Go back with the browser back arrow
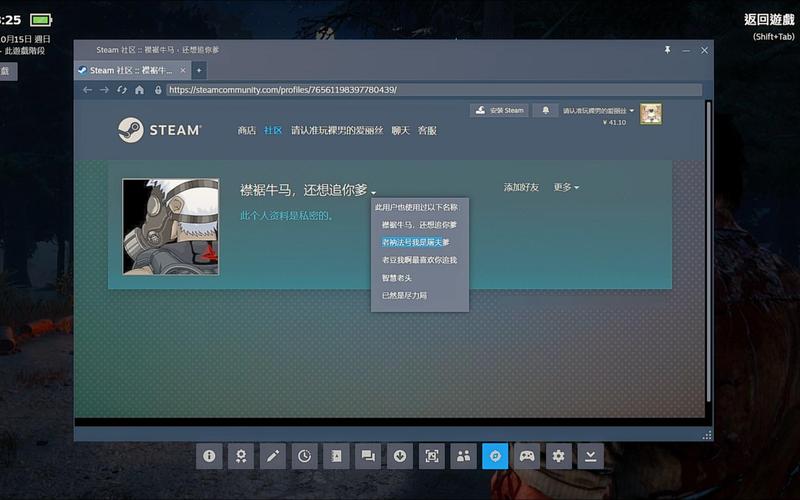Viewport: 800px width, 500px height. point(87,90)
